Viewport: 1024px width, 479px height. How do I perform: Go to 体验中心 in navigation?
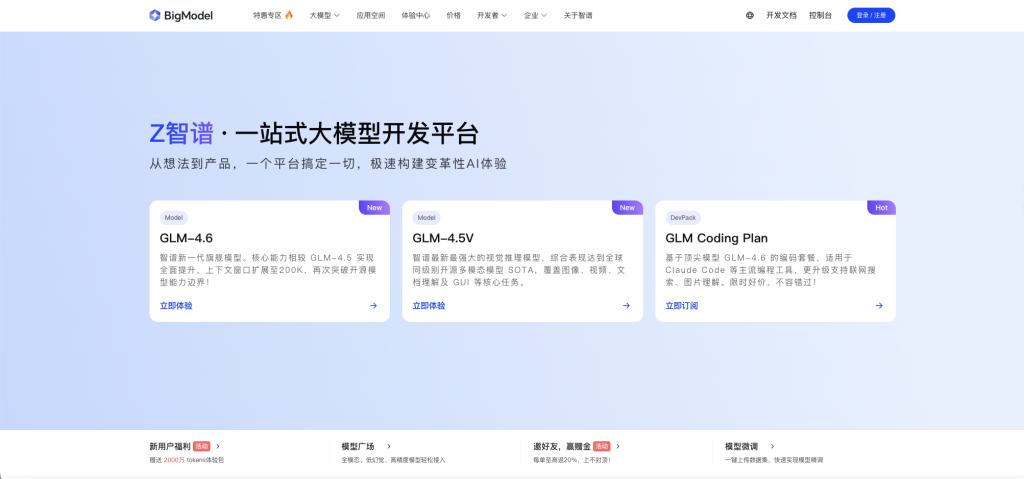415,15
